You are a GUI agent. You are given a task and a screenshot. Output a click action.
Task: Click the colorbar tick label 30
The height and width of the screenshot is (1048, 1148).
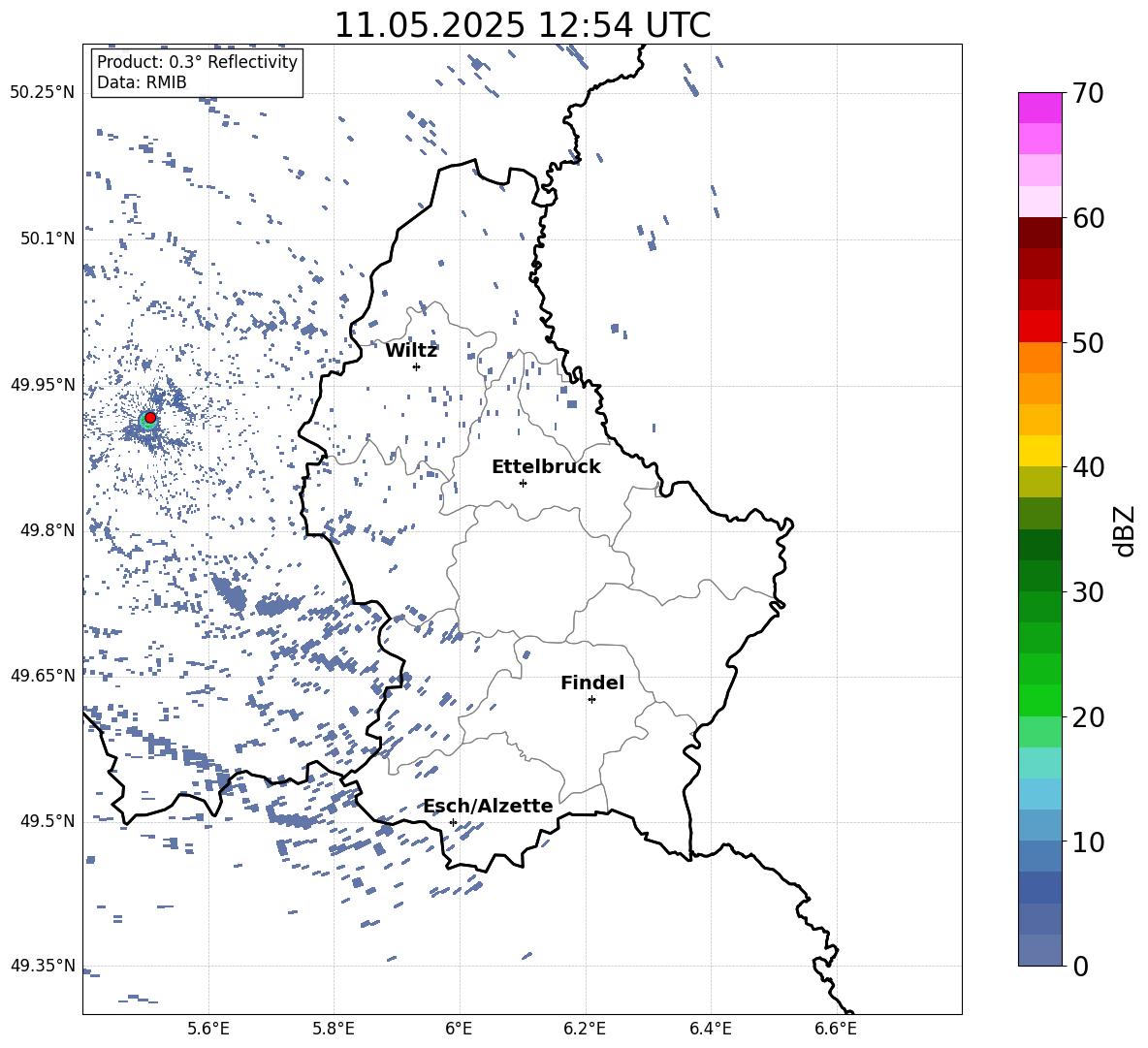[x=1088, y=591]
